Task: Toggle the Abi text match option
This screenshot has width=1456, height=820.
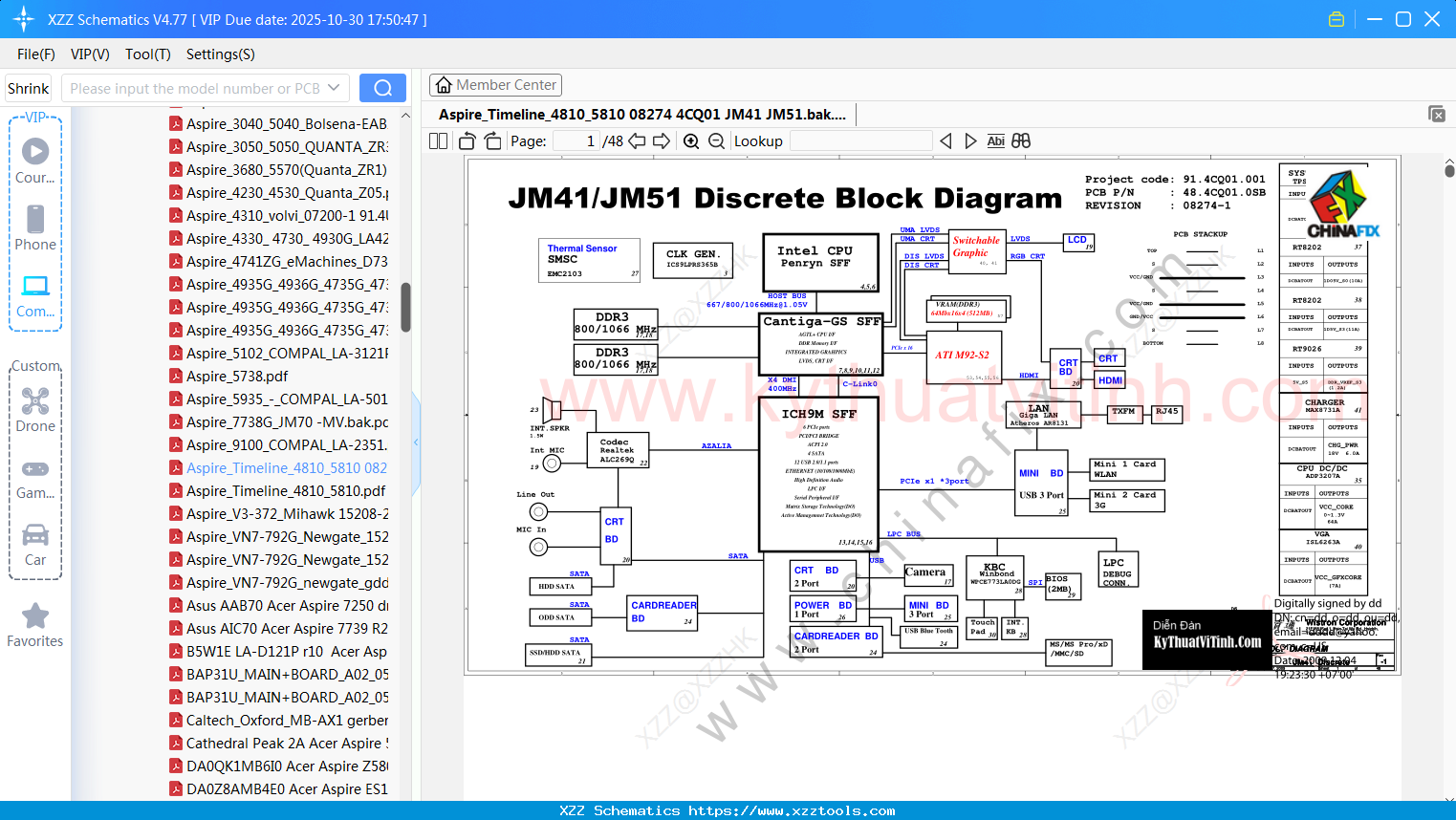Action: tap(995, 140)
